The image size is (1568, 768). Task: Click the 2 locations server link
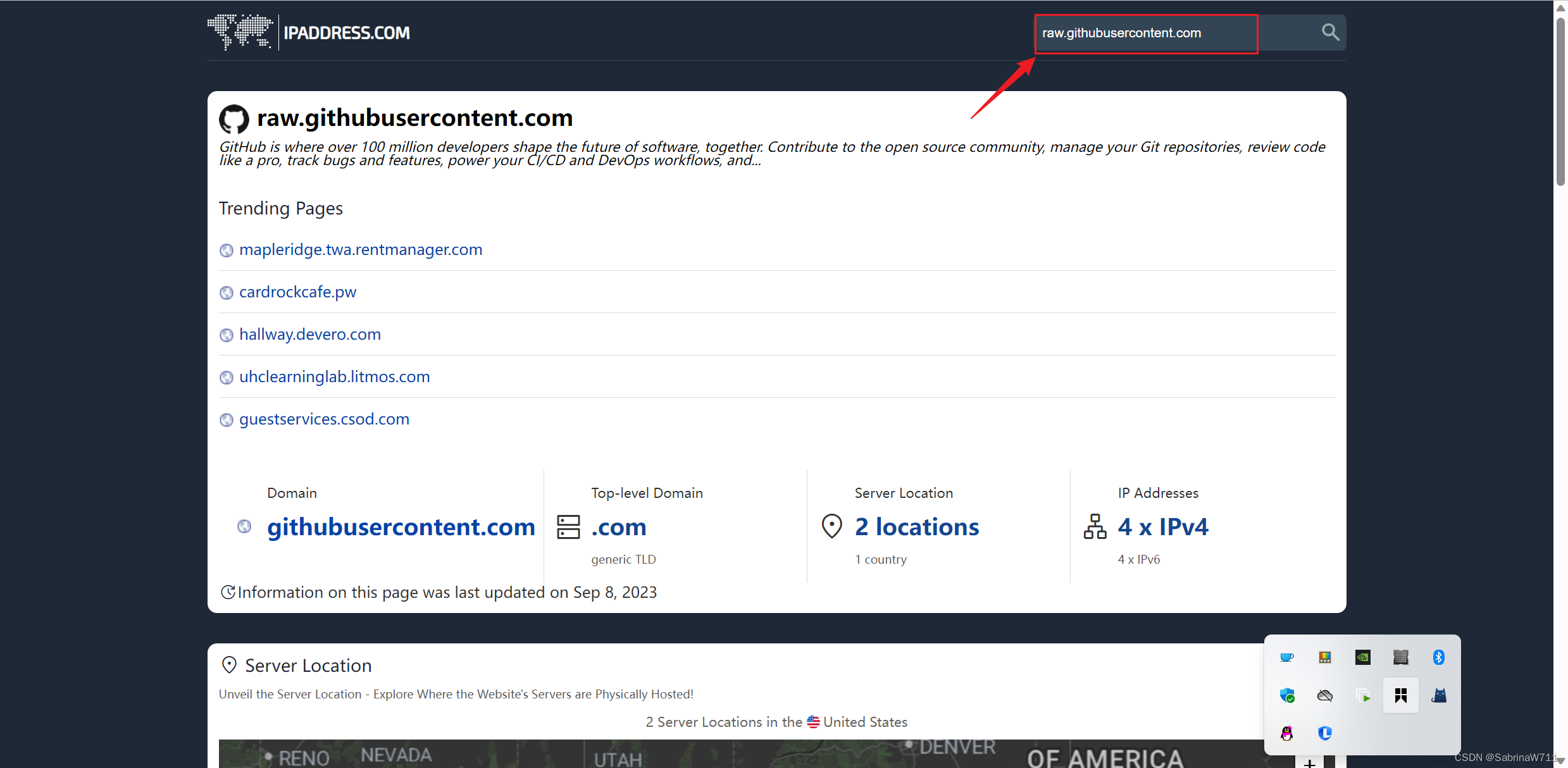[x=916, y=527]
